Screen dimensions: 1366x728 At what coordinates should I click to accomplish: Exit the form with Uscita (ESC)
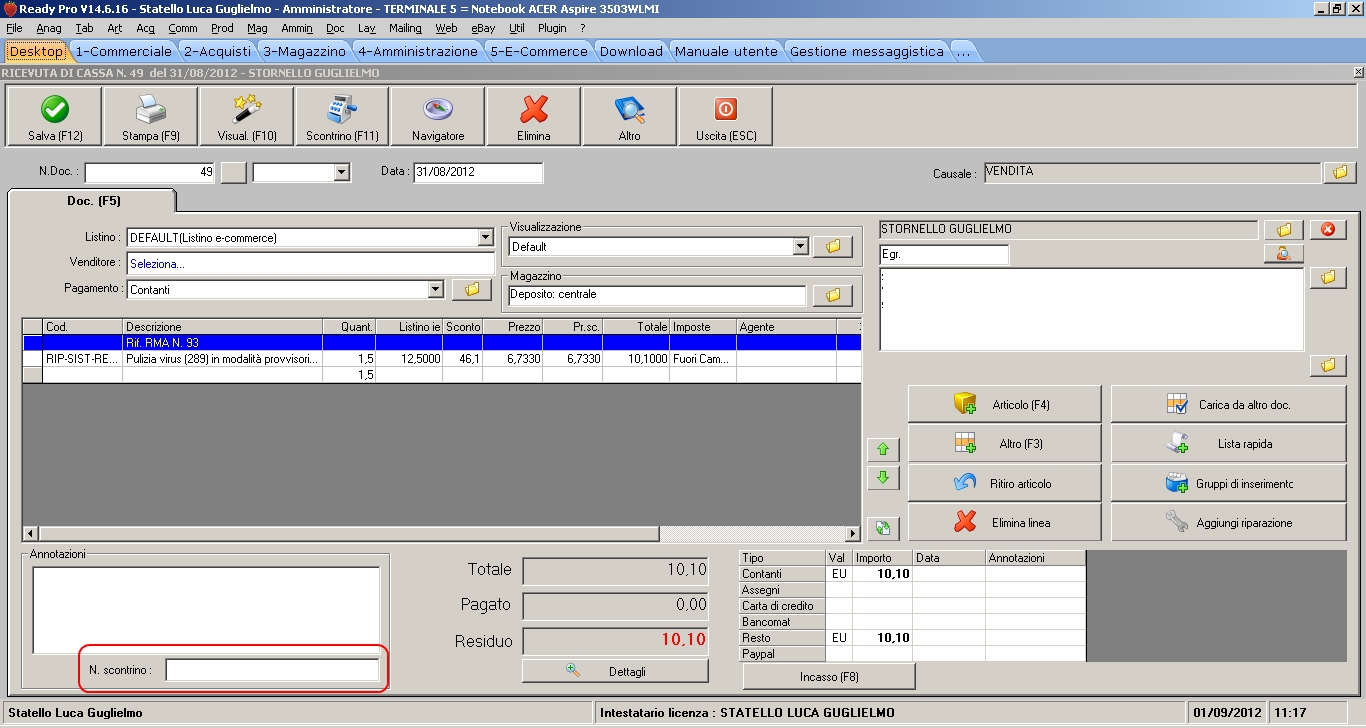tap(725, 116)
